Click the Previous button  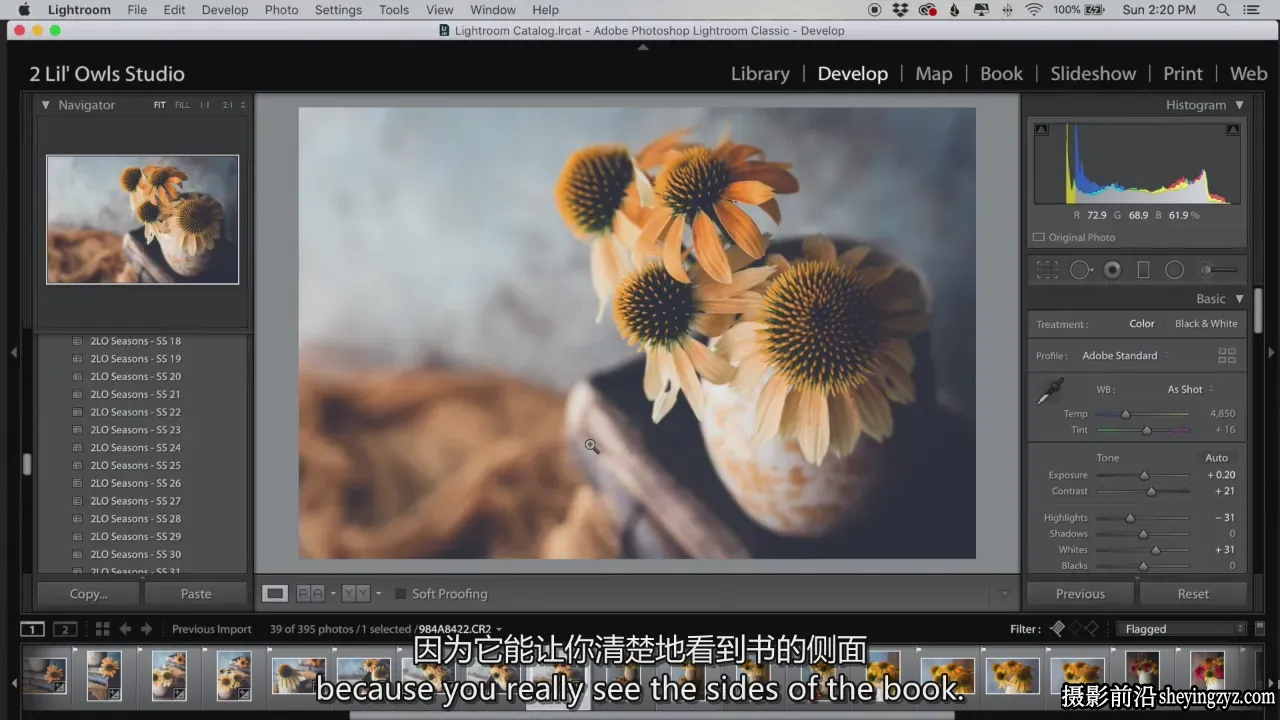coord(1080,594)
